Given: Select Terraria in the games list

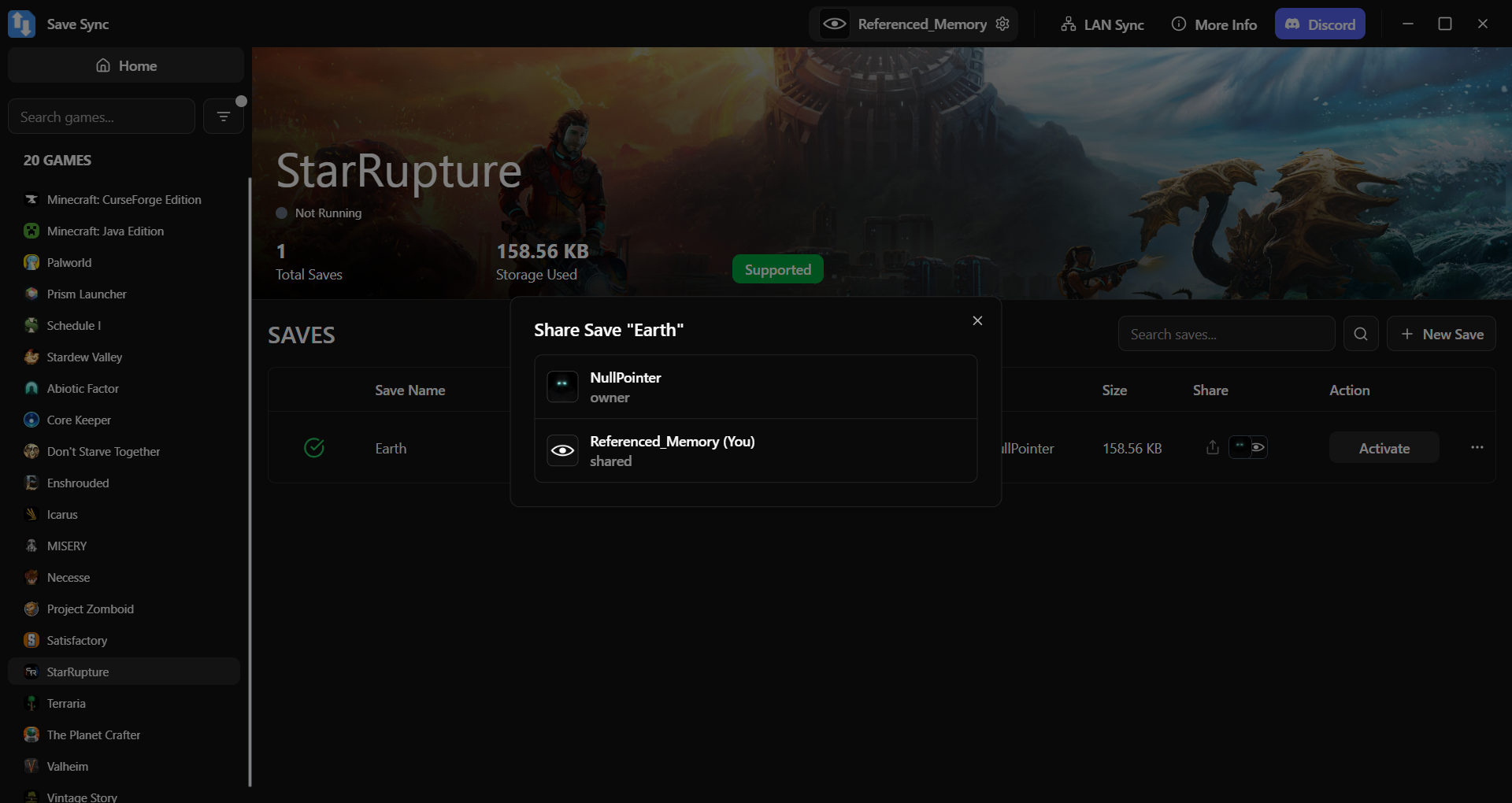Looking at the screenshot, I should (x=124, y=703).
